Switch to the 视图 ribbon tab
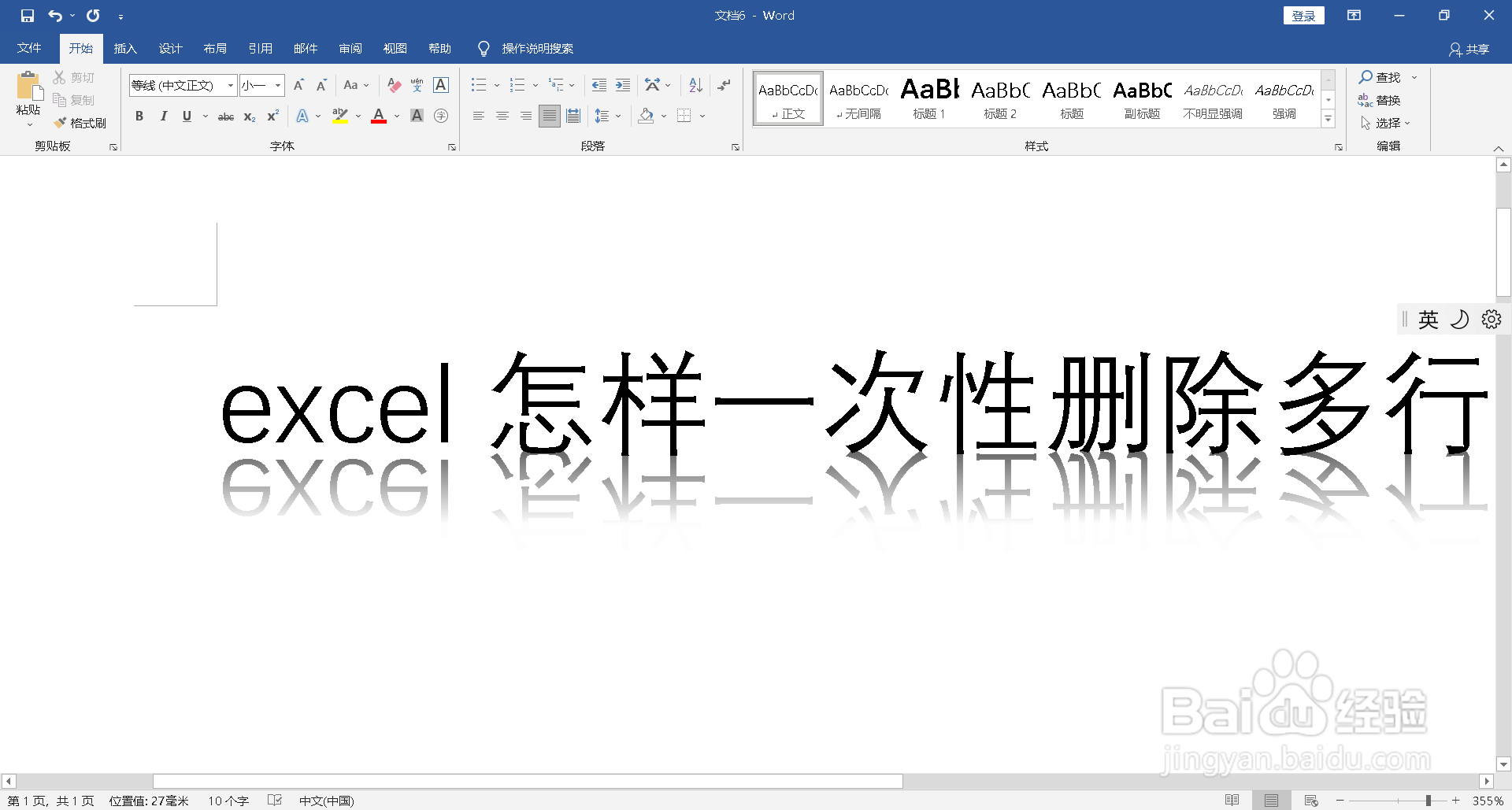This screenshot has height=810, width=1512. coord(395,48)
